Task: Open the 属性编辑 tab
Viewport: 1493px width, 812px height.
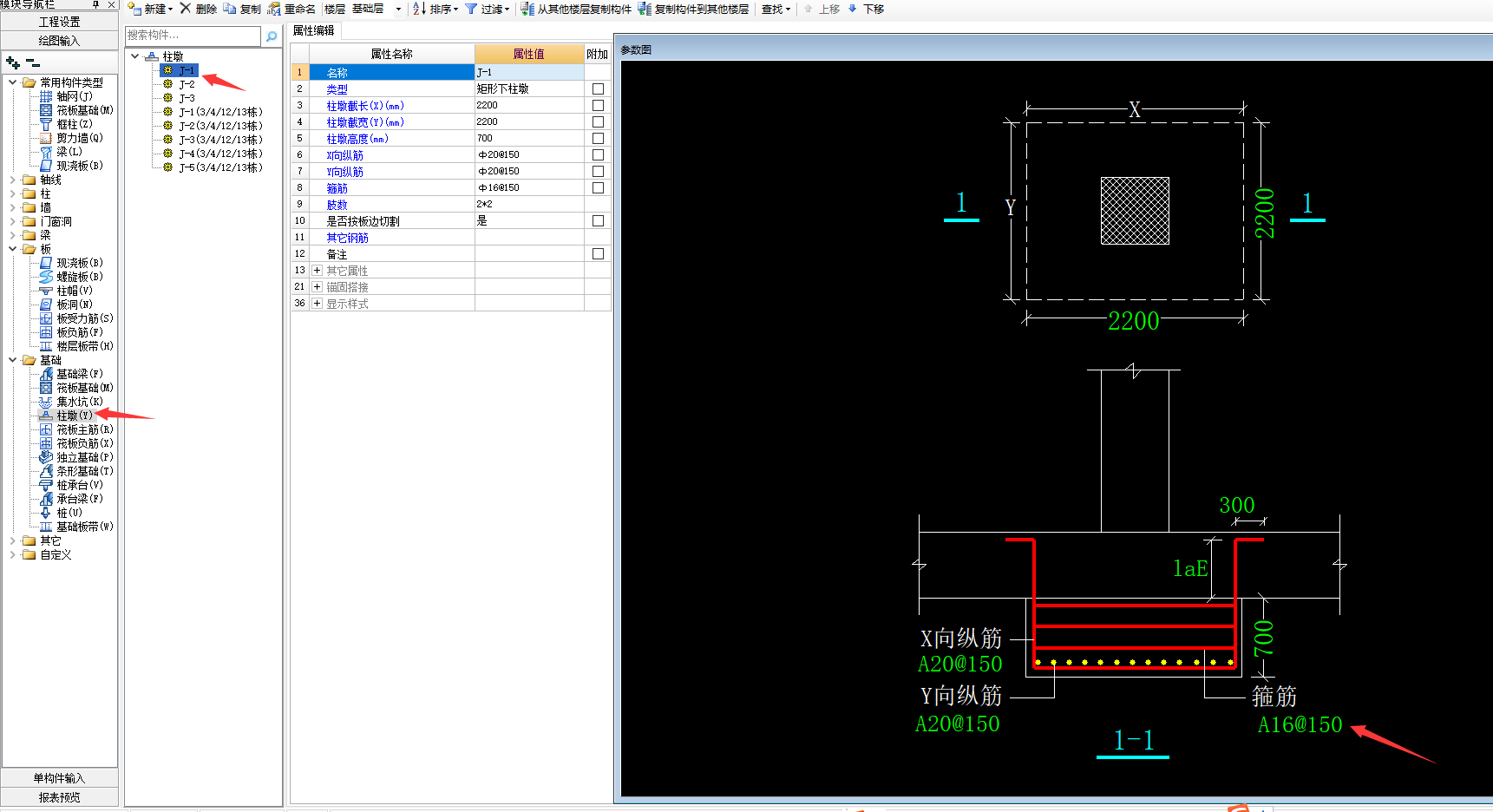Action: coord(313,30)
